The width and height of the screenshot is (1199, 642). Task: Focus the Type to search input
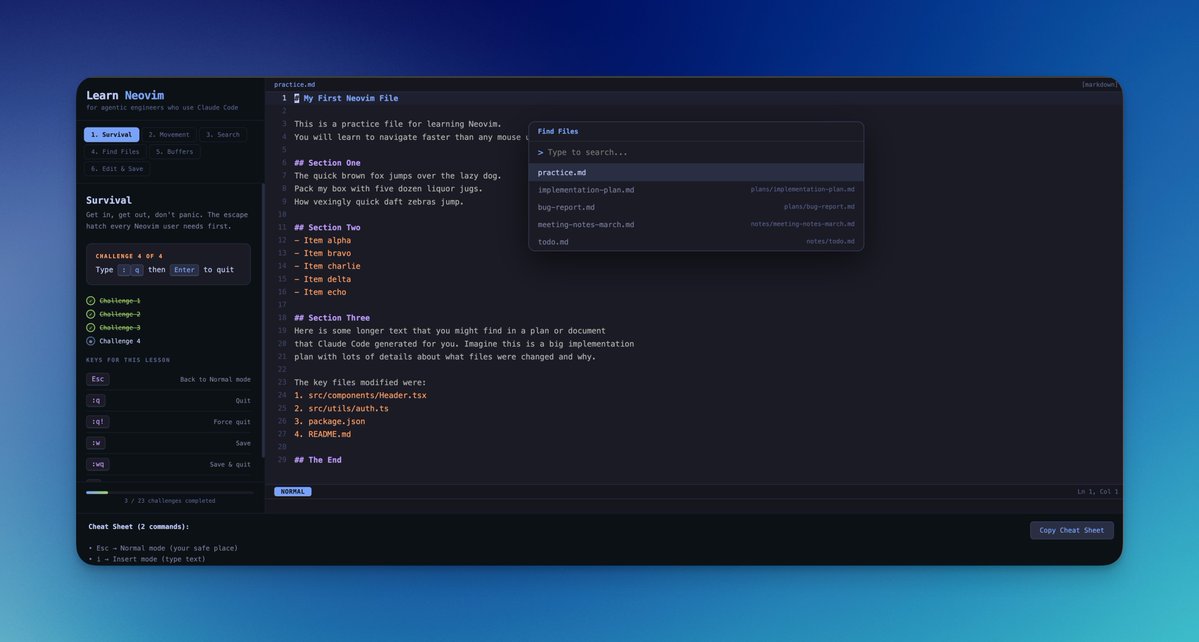coord(696,152)
